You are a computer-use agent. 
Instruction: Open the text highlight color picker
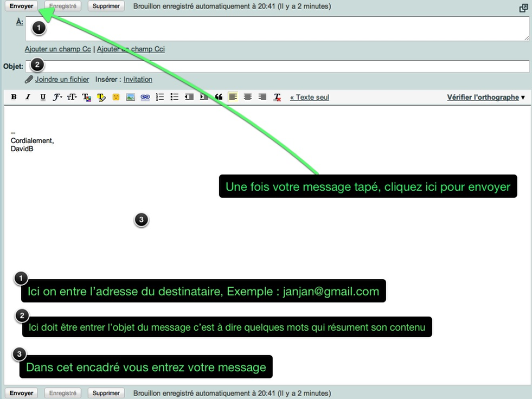[x=101, y=97]
